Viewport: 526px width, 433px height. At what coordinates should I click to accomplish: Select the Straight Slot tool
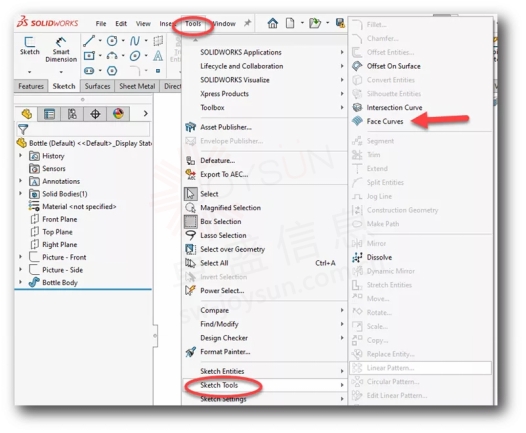tap(89, 71)
